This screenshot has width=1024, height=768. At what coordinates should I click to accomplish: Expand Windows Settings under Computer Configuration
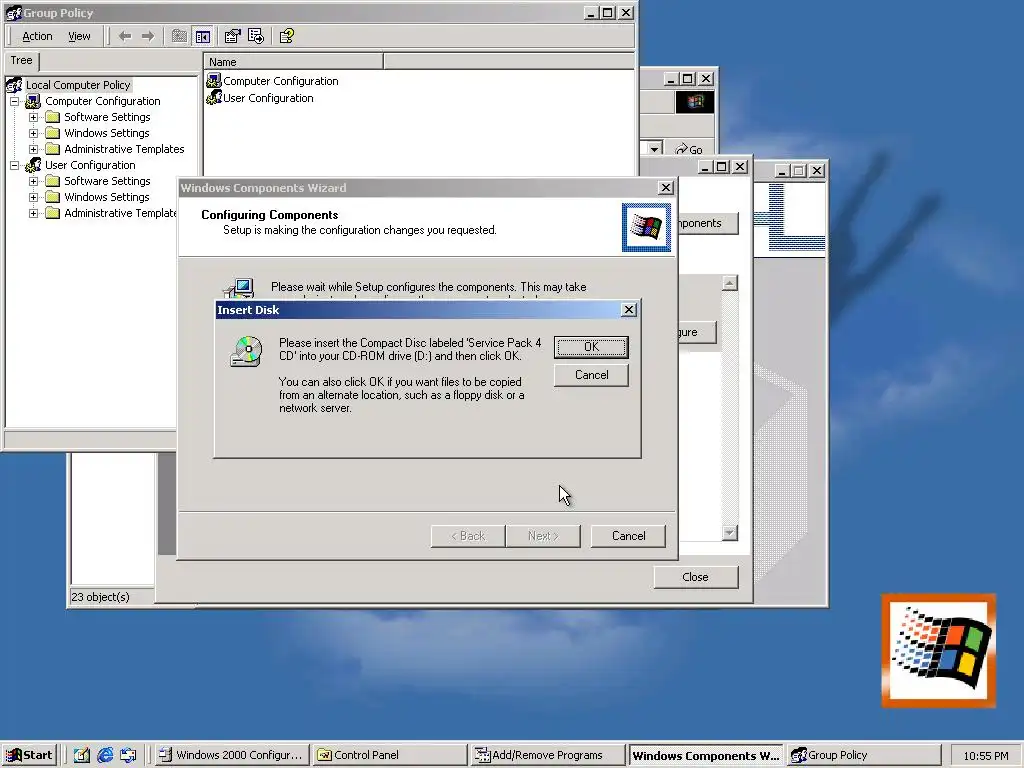tap(33, 133)
